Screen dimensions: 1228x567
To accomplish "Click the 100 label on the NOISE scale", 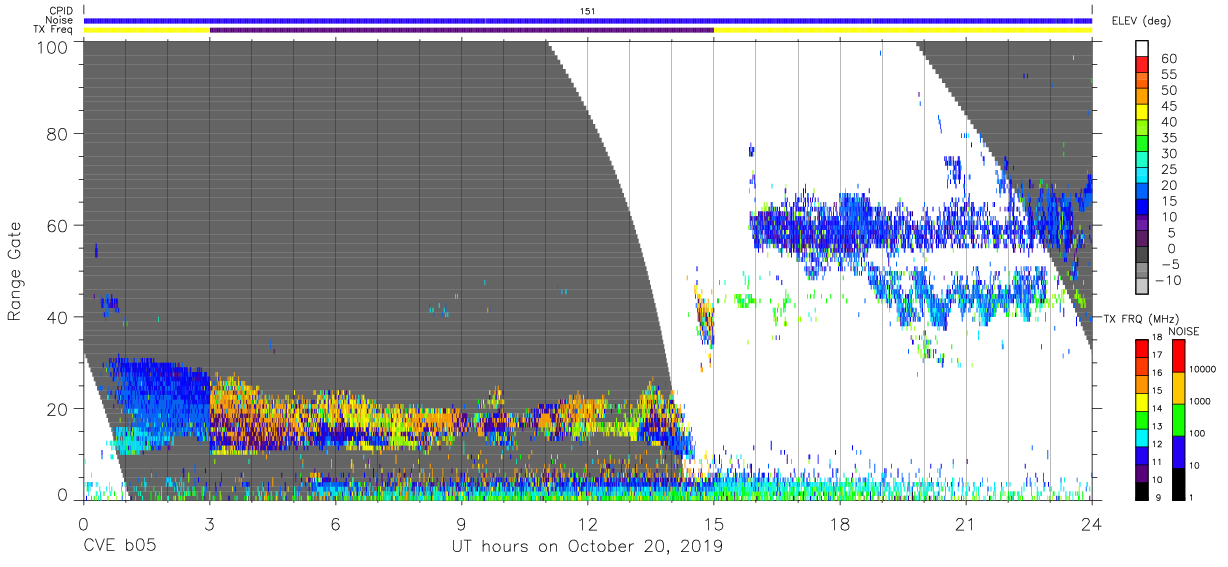I will click(1199, 433).
